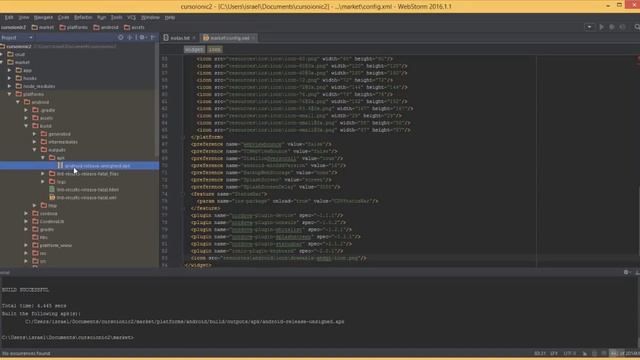Expand the node_modules folder
Image resolution: width=640 pixels, height=360 pixels.
pyautogui.click(x=10, y=86)
